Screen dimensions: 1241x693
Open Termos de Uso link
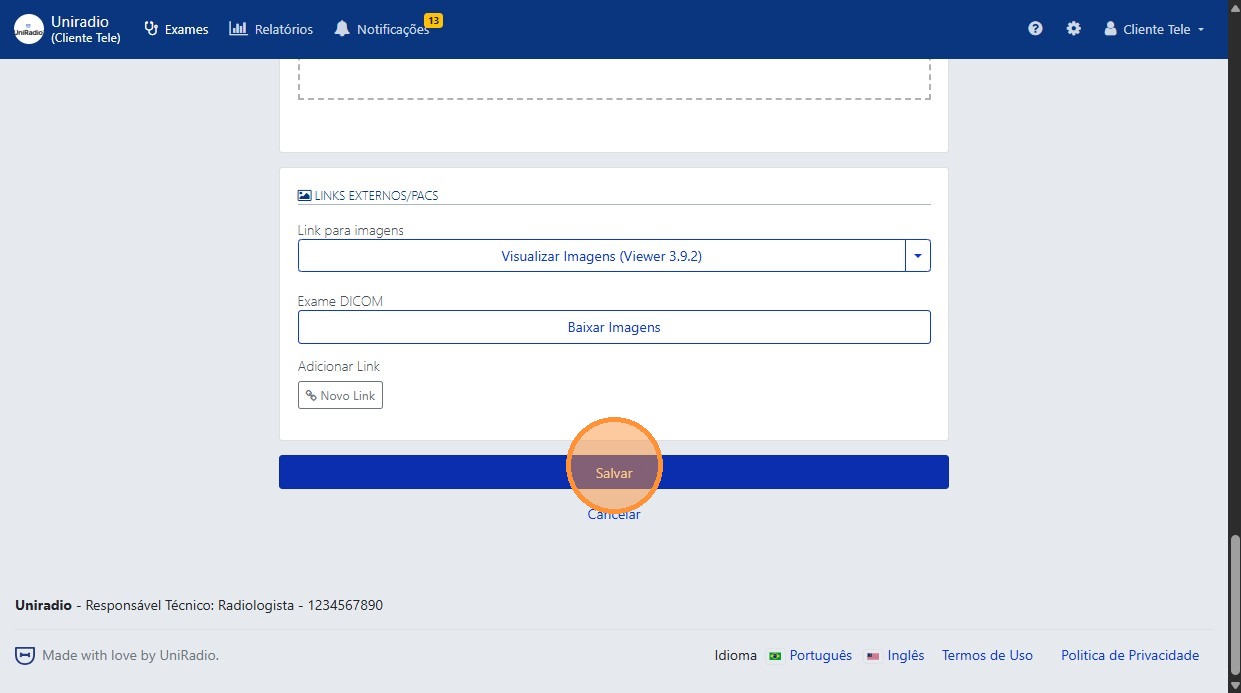[x=987, y=656]
